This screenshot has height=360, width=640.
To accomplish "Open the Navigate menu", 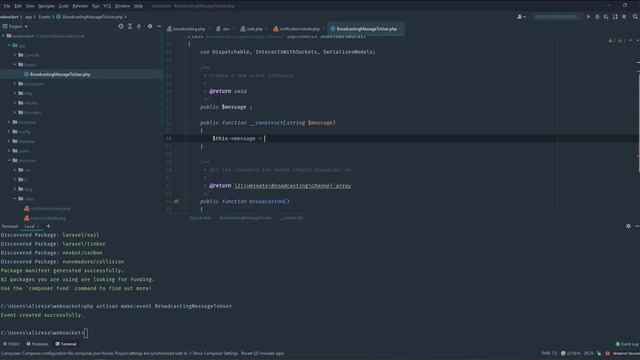I will click(46, 6).
